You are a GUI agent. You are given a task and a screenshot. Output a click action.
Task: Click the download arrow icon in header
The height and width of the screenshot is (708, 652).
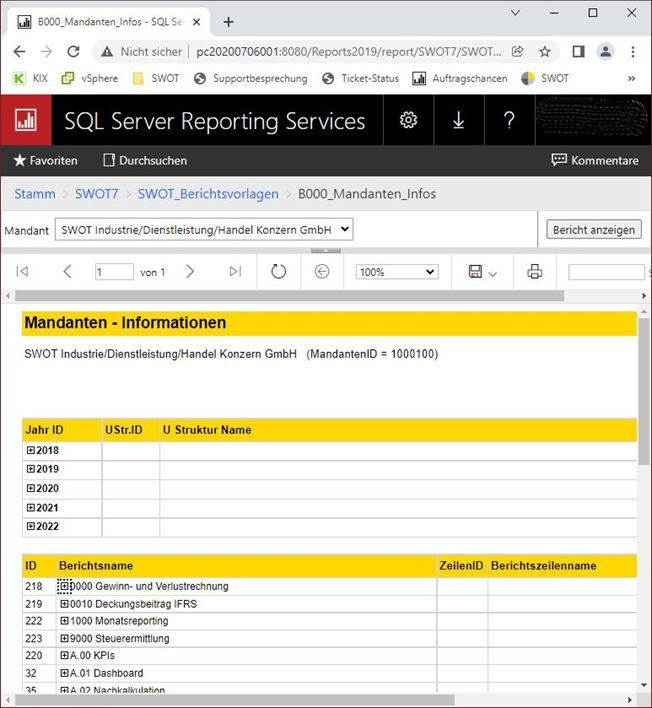459,120
